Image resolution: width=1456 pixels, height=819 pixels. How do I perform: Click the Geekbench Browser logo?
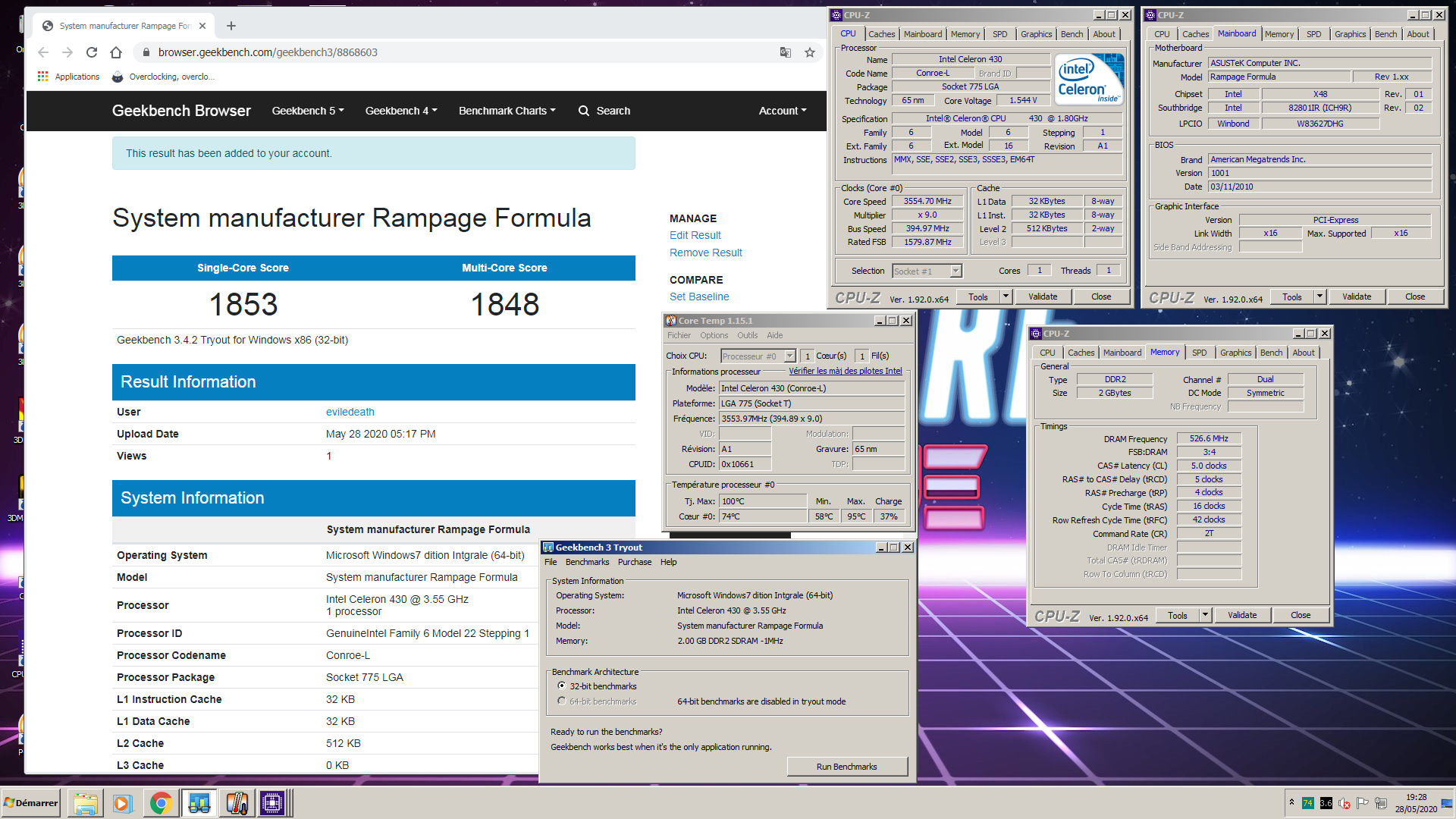click(181, 111)
